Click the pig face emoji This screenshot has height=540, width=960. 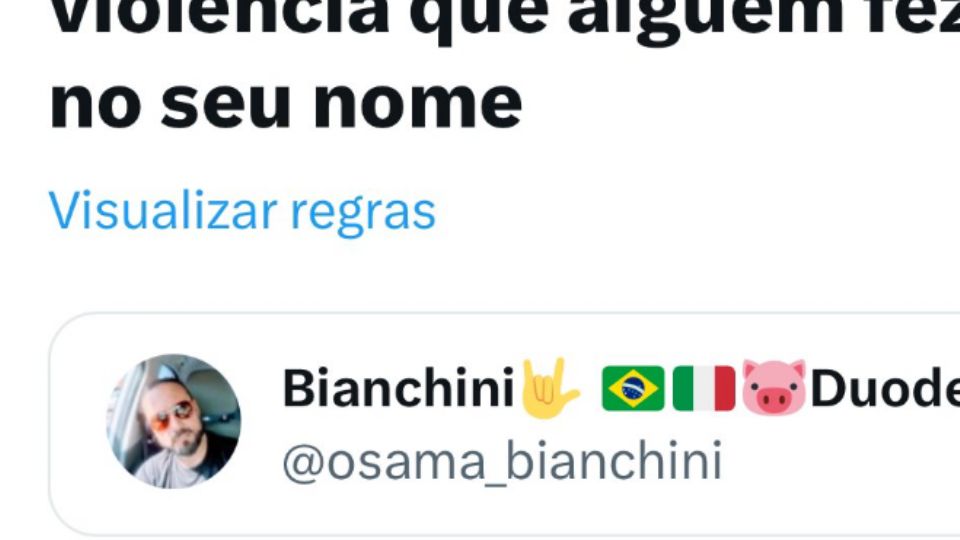(x=774, y=388)
